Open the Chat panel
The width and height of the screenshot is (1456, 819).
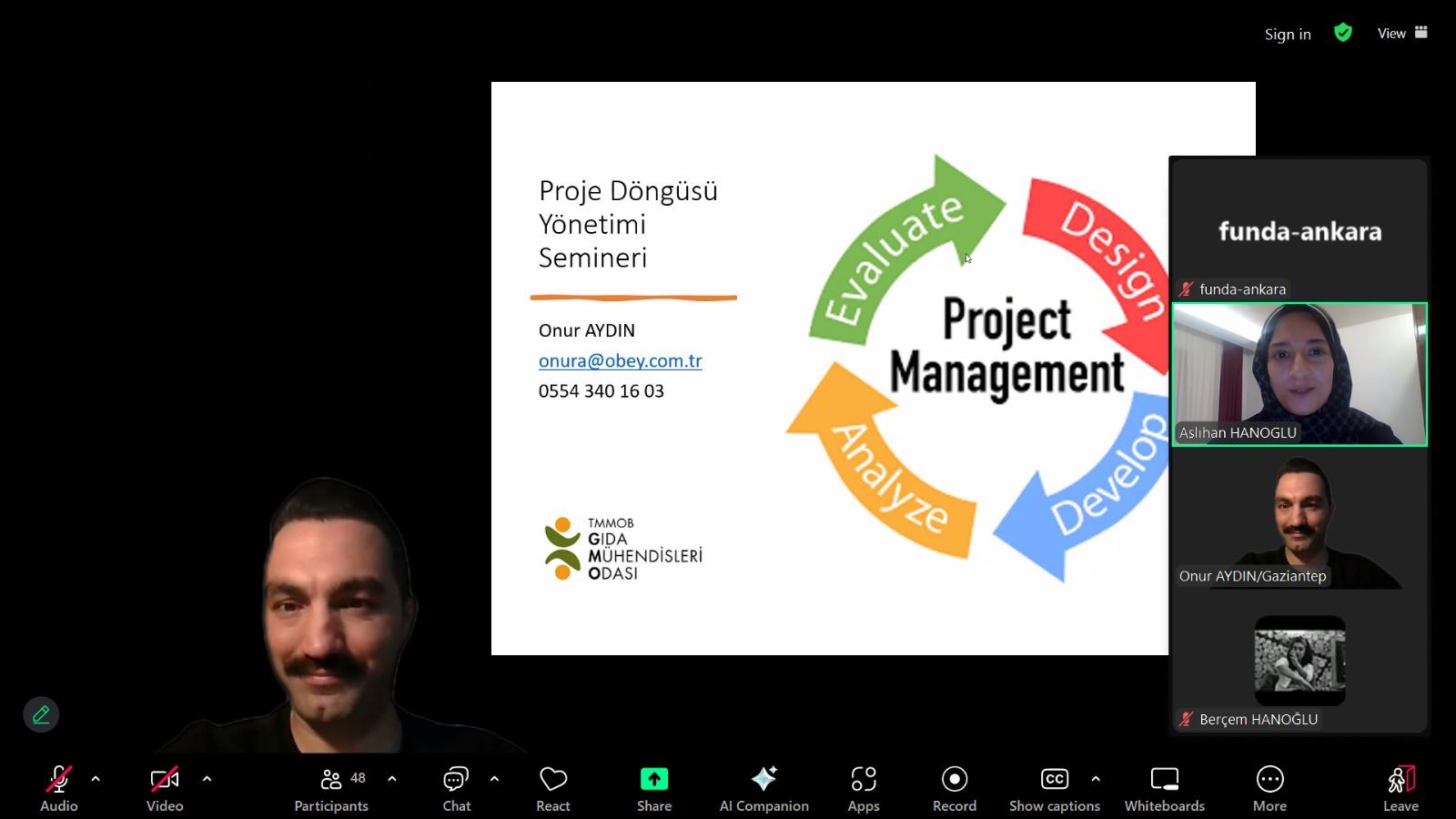pos(456,788)
